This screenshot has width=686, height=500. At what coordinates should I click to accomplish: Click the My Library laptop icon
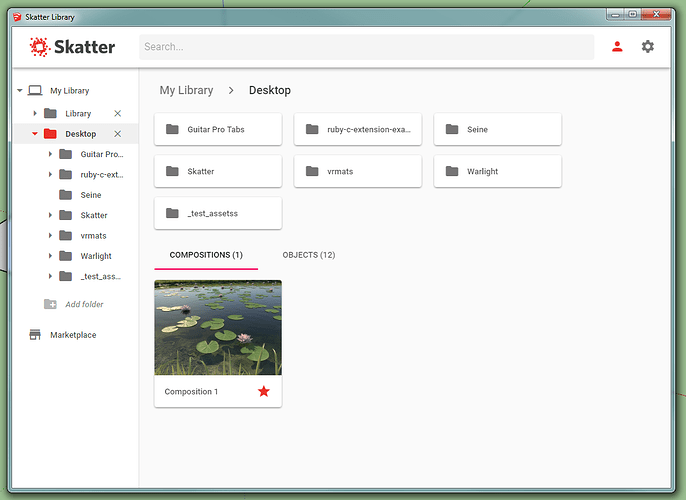click(35, 91)
